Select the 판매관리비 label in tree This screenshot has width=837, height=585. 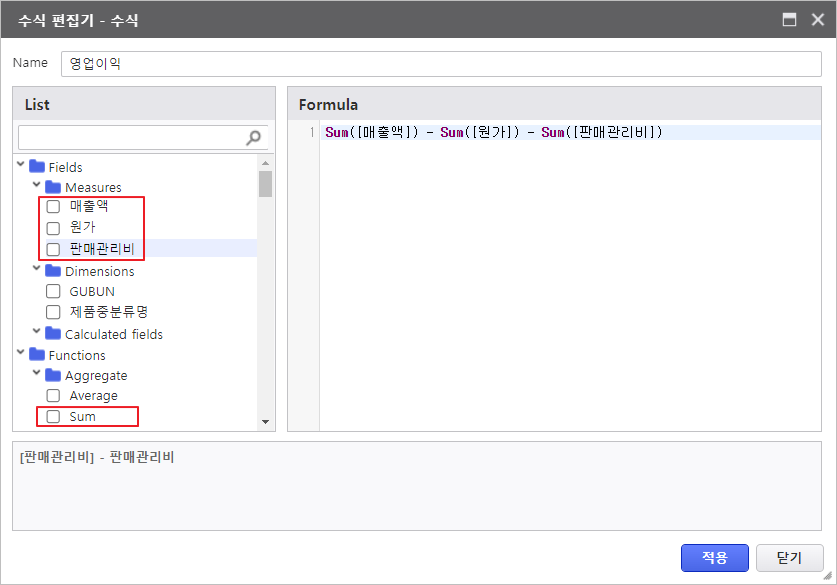(x=102, y=249)
